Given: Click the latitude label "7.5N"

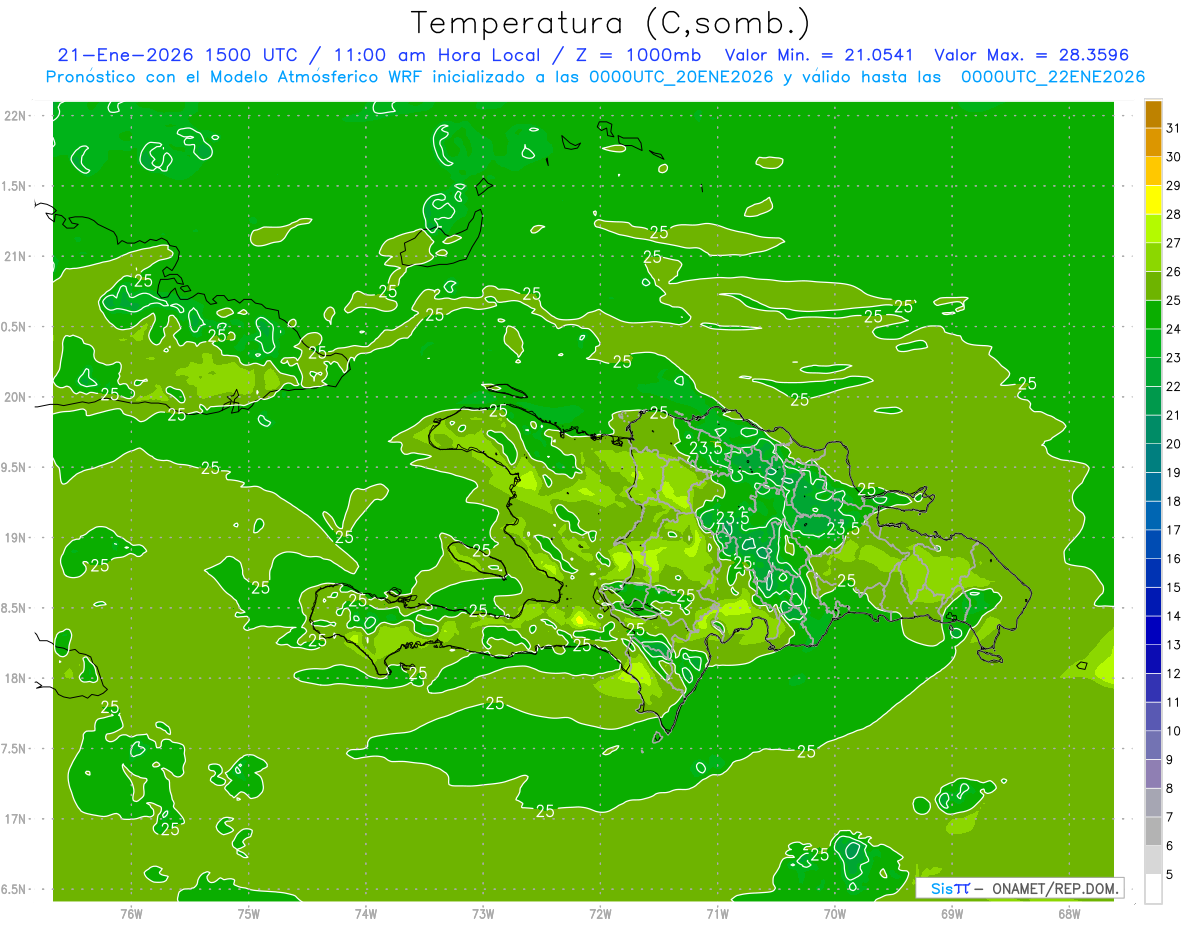Looking at the screenshot, I should tap(15, 749).
